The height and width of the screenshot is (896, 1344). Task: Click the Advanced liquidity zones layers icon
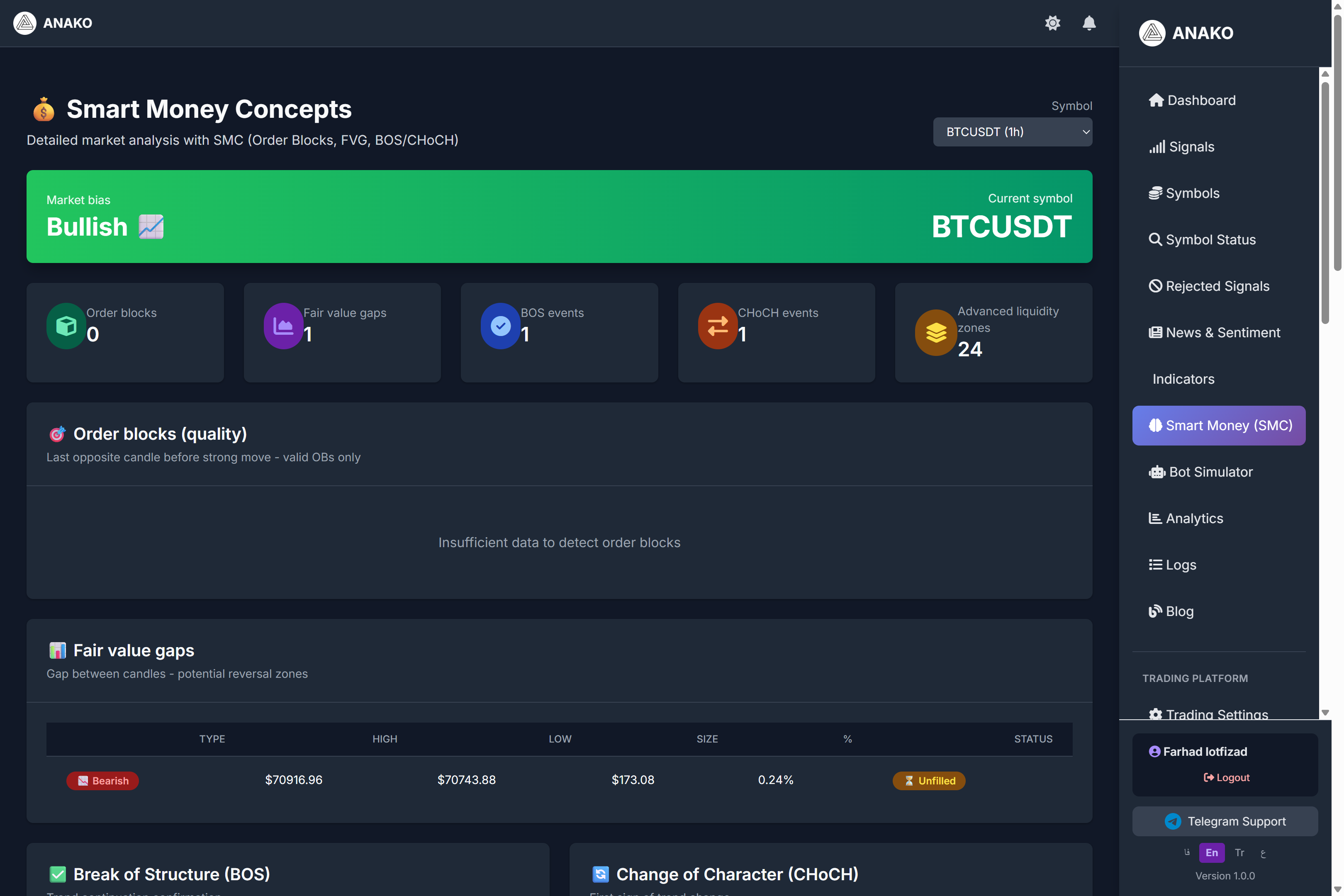tap(935, 333)
